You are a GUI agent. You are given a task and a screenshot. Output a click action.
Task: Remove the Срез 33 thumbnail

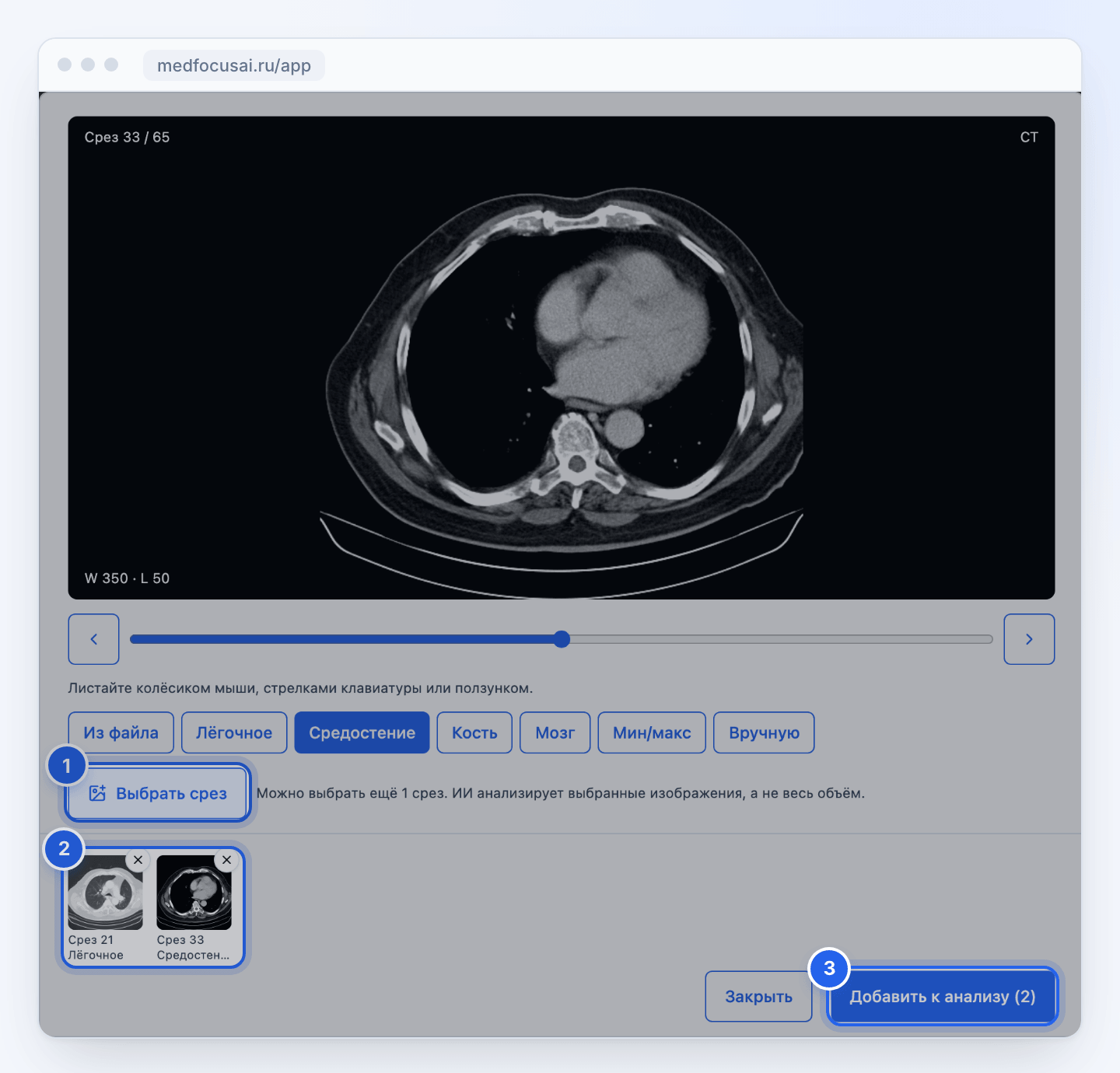(x=226, y=860)
